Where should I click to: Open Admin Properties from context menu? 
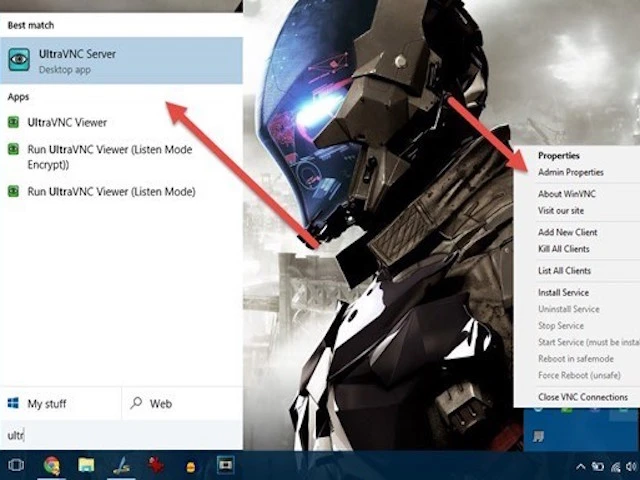570,172
